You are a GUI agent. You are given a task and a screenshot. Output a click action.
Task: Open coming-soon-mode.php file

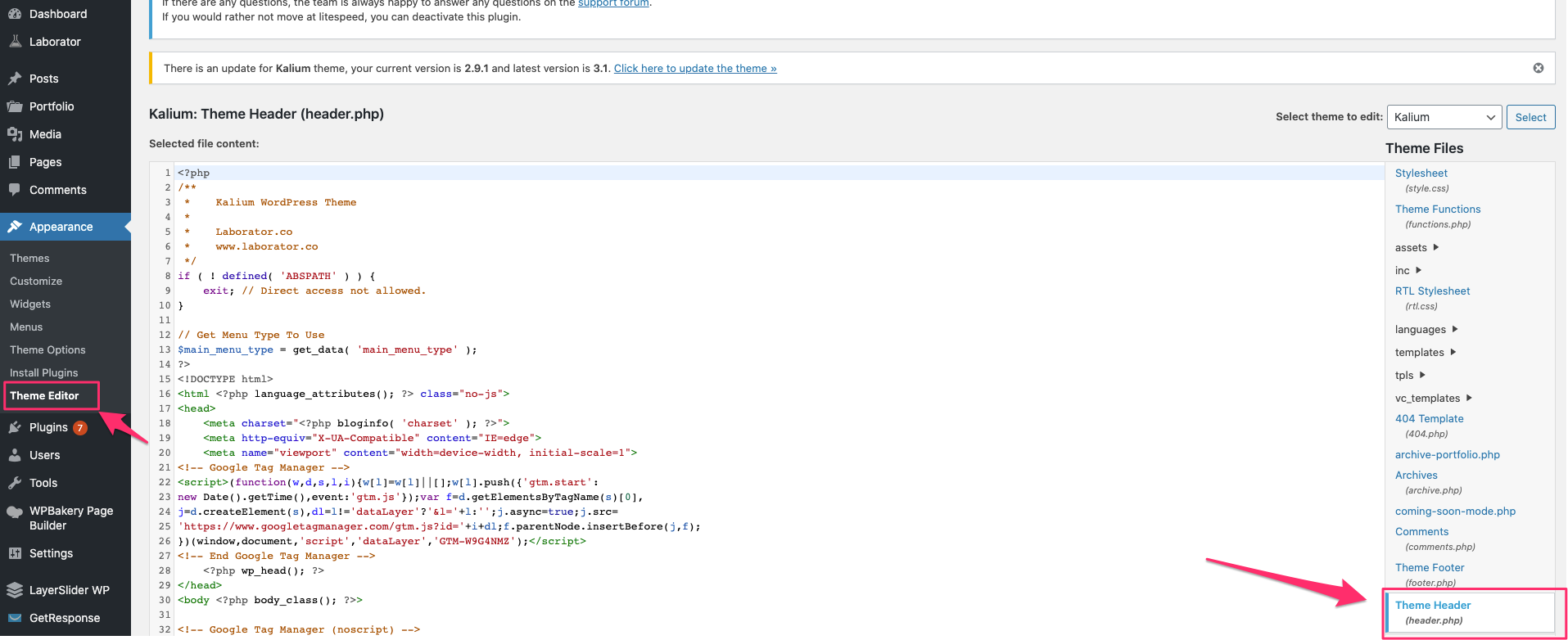point(1455,511)
